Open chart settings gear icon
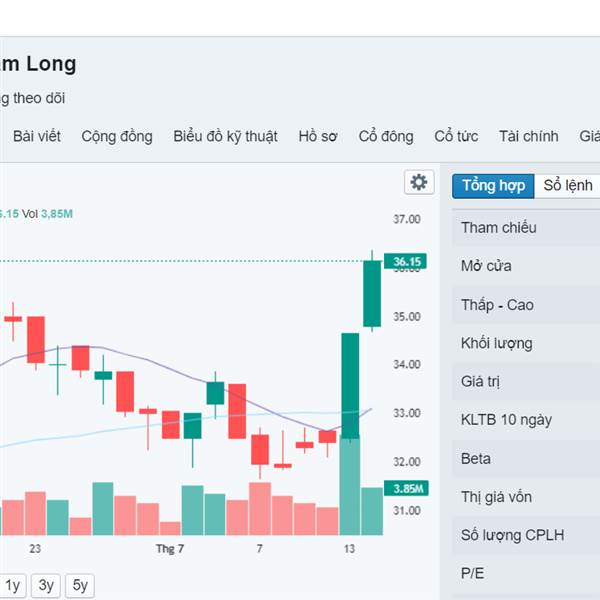Screen dimensions: 600x600 tap(419, 182)
